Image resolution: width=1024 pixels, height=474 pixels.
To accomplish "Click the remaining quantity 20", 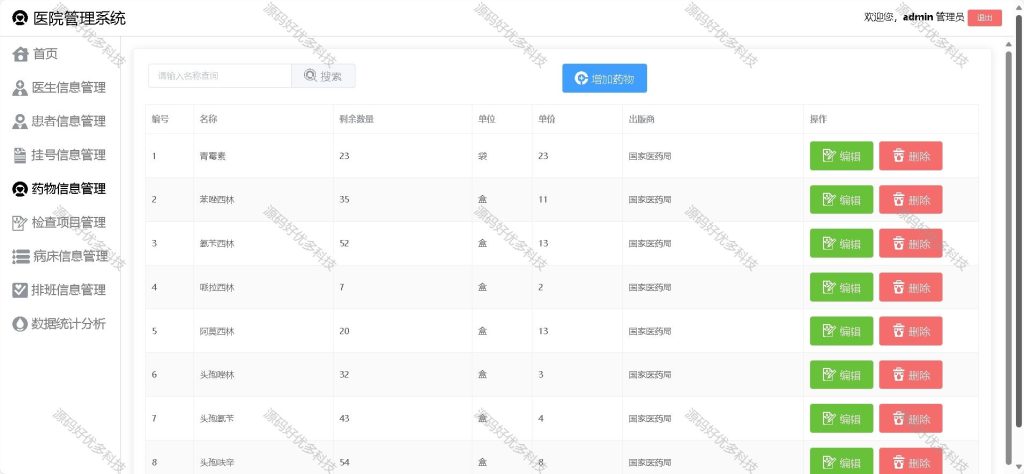I will pos(344,331).
